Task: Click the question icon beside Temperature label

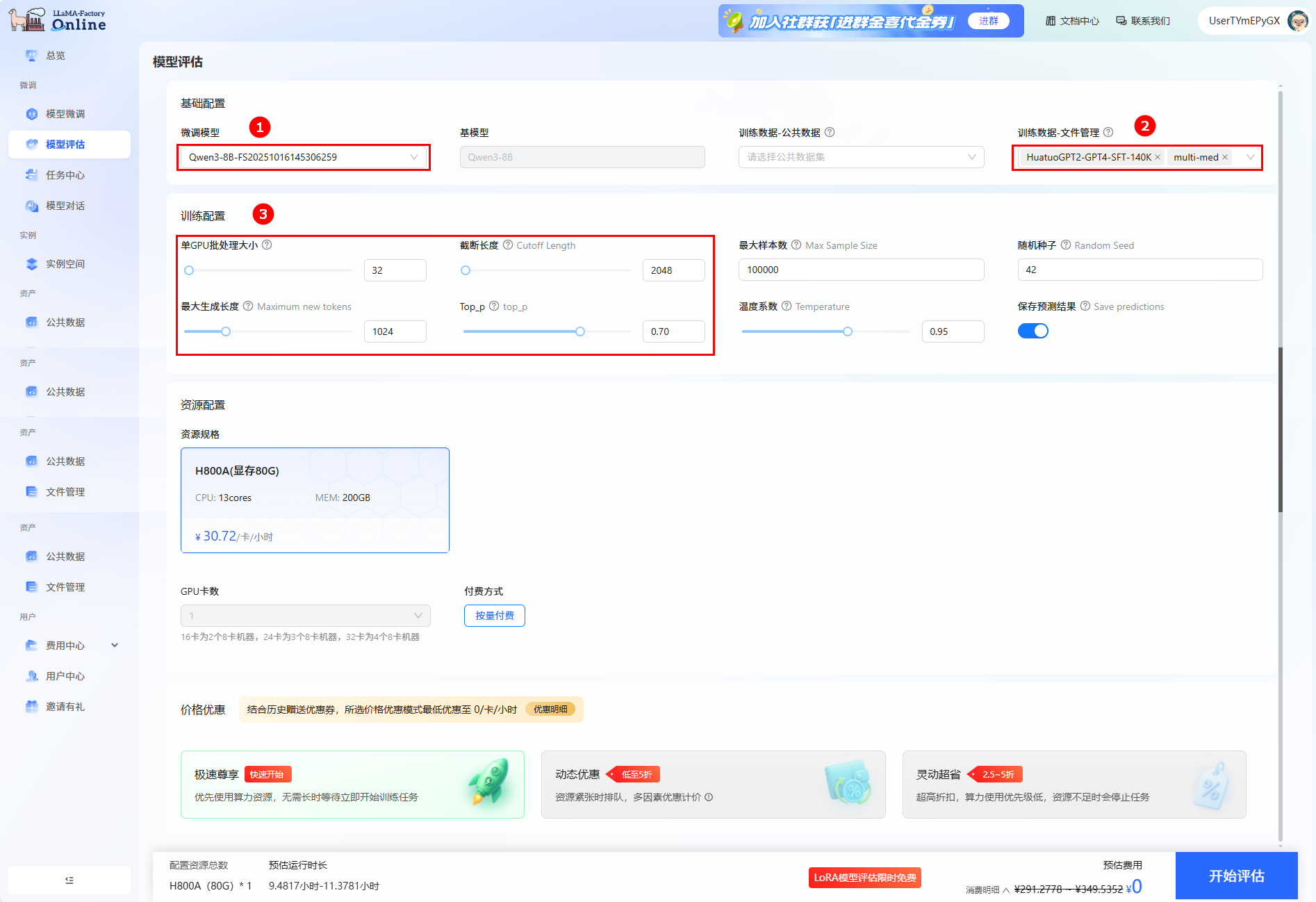Action: pyautogui.click(x=787, y=306)
